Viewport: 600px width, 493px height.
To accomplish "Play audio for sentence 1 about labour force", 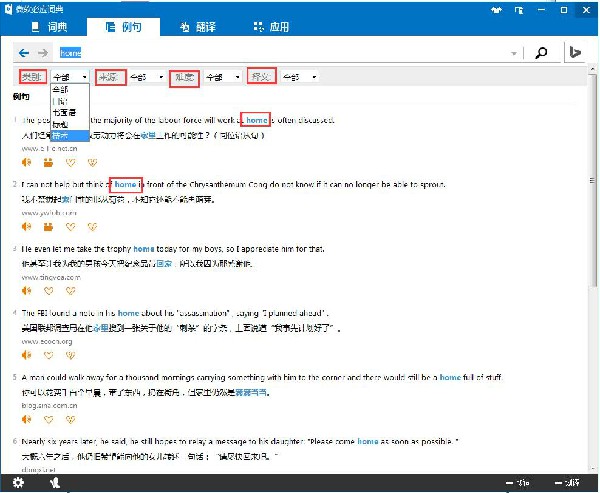I will coord(26,163).
